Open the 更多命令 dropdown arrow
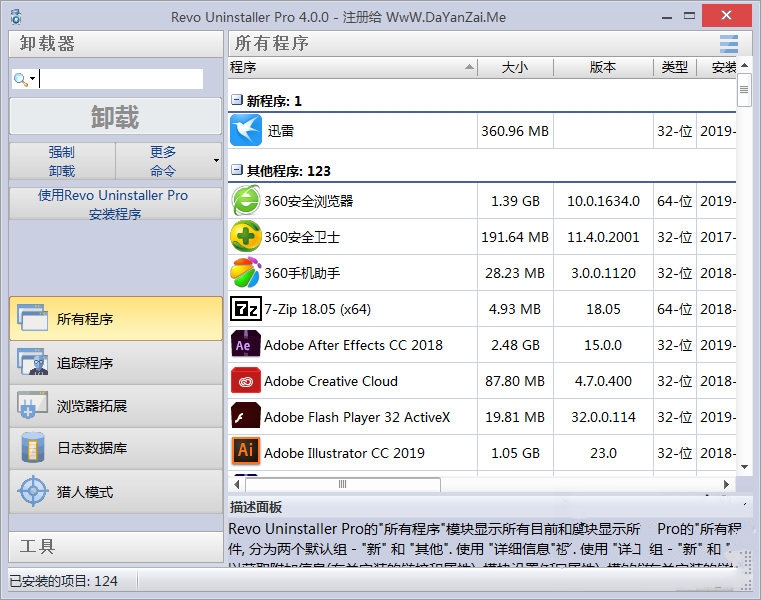 click(216, 161)
